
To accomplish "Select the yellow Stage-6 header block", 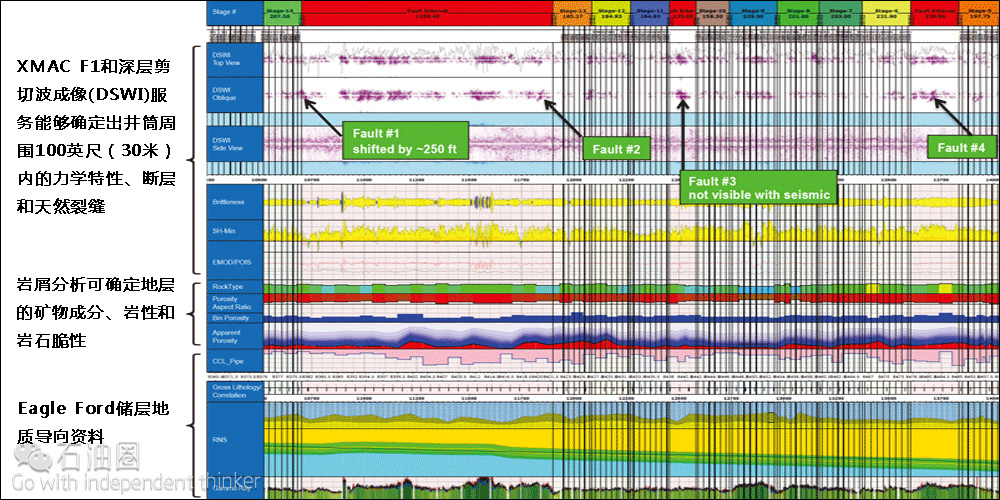I will point(886,13).
